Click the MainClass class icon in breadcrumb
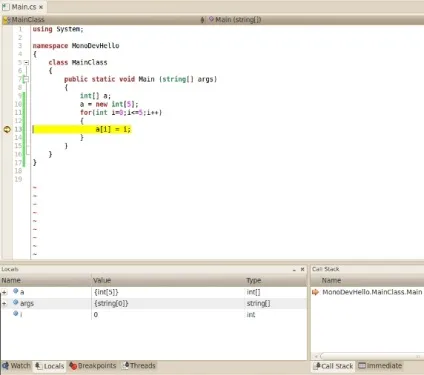The image size is (424, 375). [x=6, y=20]
